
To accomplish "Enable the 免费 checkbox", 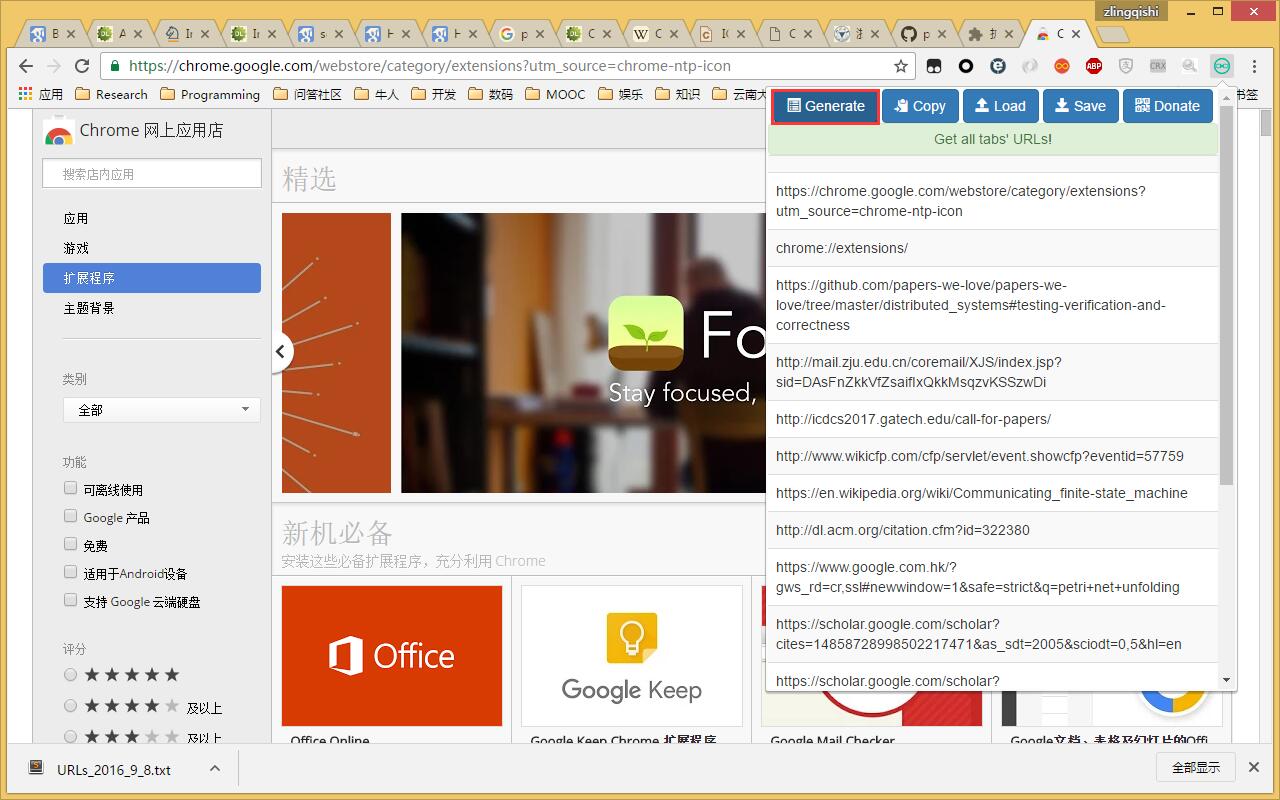I will click(x=70, y=544).
